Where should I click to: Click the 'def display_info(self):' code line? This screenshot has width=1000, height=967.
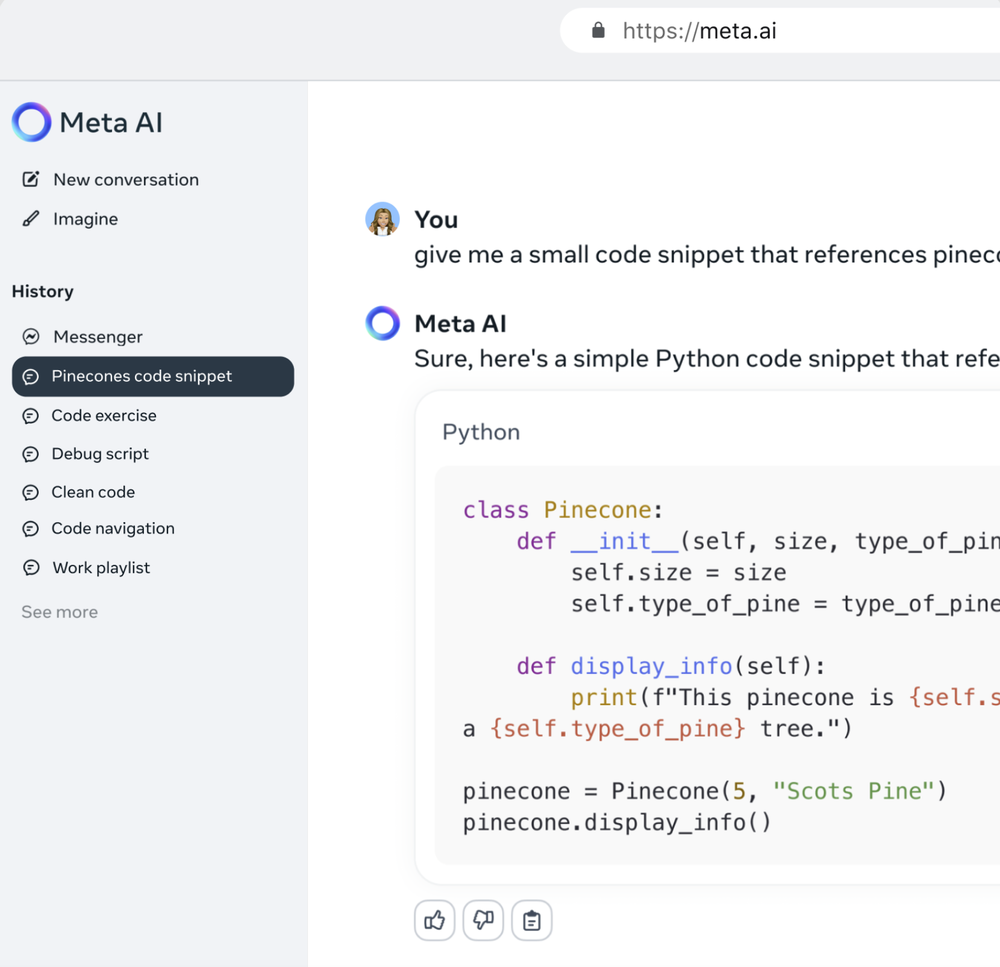pos(671,667)
